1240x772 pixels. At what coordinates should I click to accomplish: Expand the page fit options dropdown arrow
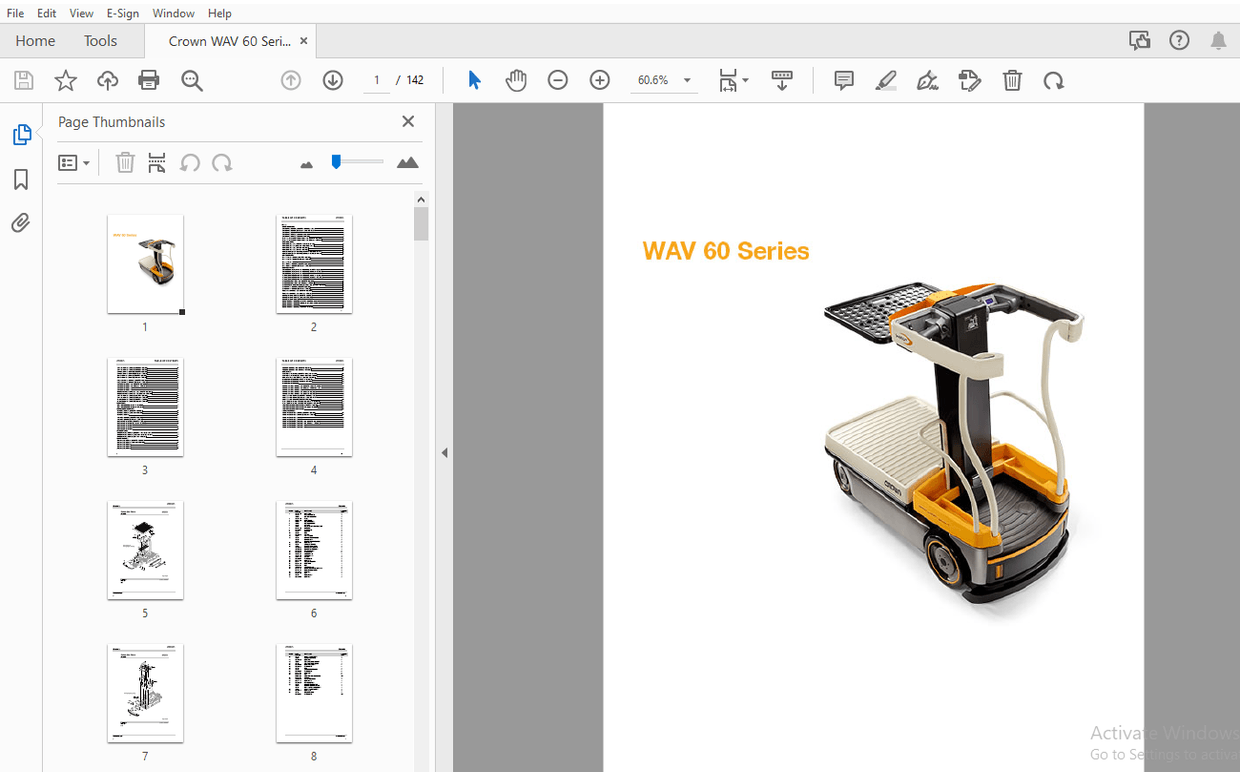pyautogui.click(x=745, y=80)
